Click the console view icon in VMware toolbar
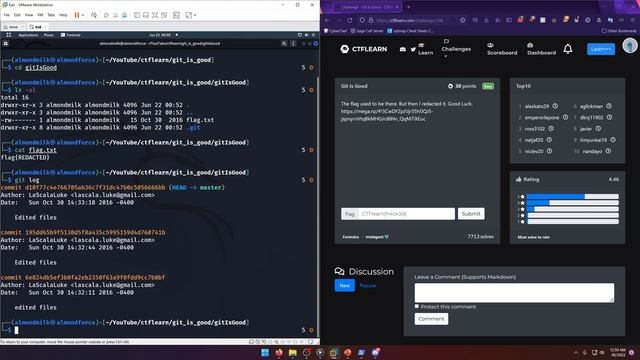The height and width of the screenshot is (360, 640). (x=176, y=15)
